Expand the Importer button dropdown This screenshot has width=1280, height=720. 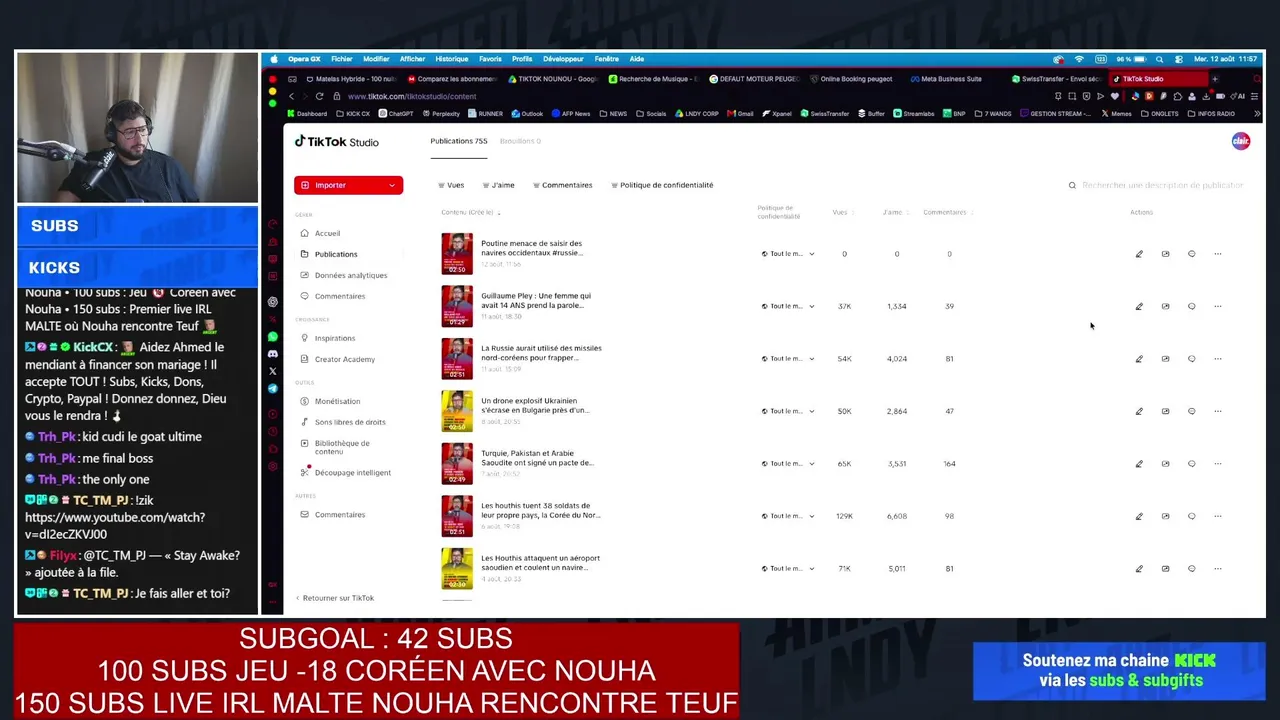(392, 185)
